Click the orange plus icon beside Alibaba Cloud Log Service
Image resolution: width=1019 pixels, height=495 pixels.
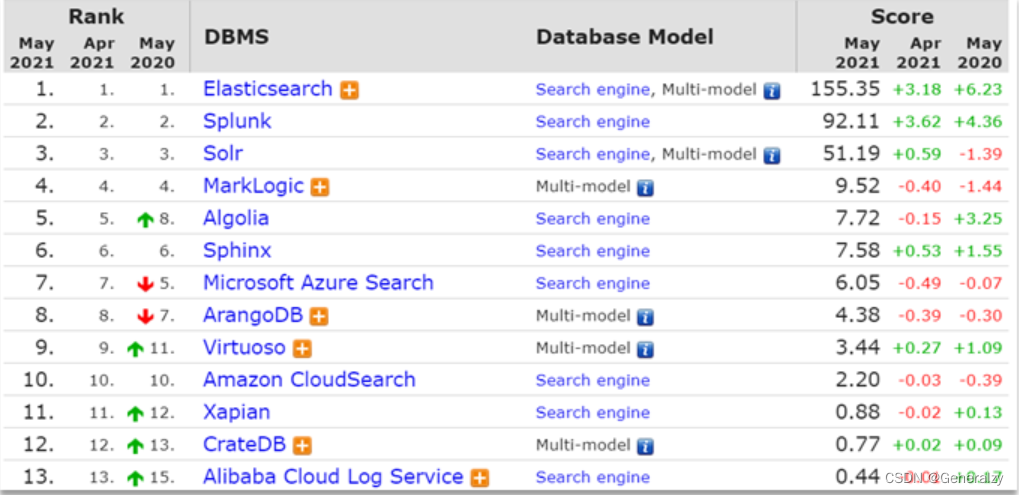tap(480, 479)
